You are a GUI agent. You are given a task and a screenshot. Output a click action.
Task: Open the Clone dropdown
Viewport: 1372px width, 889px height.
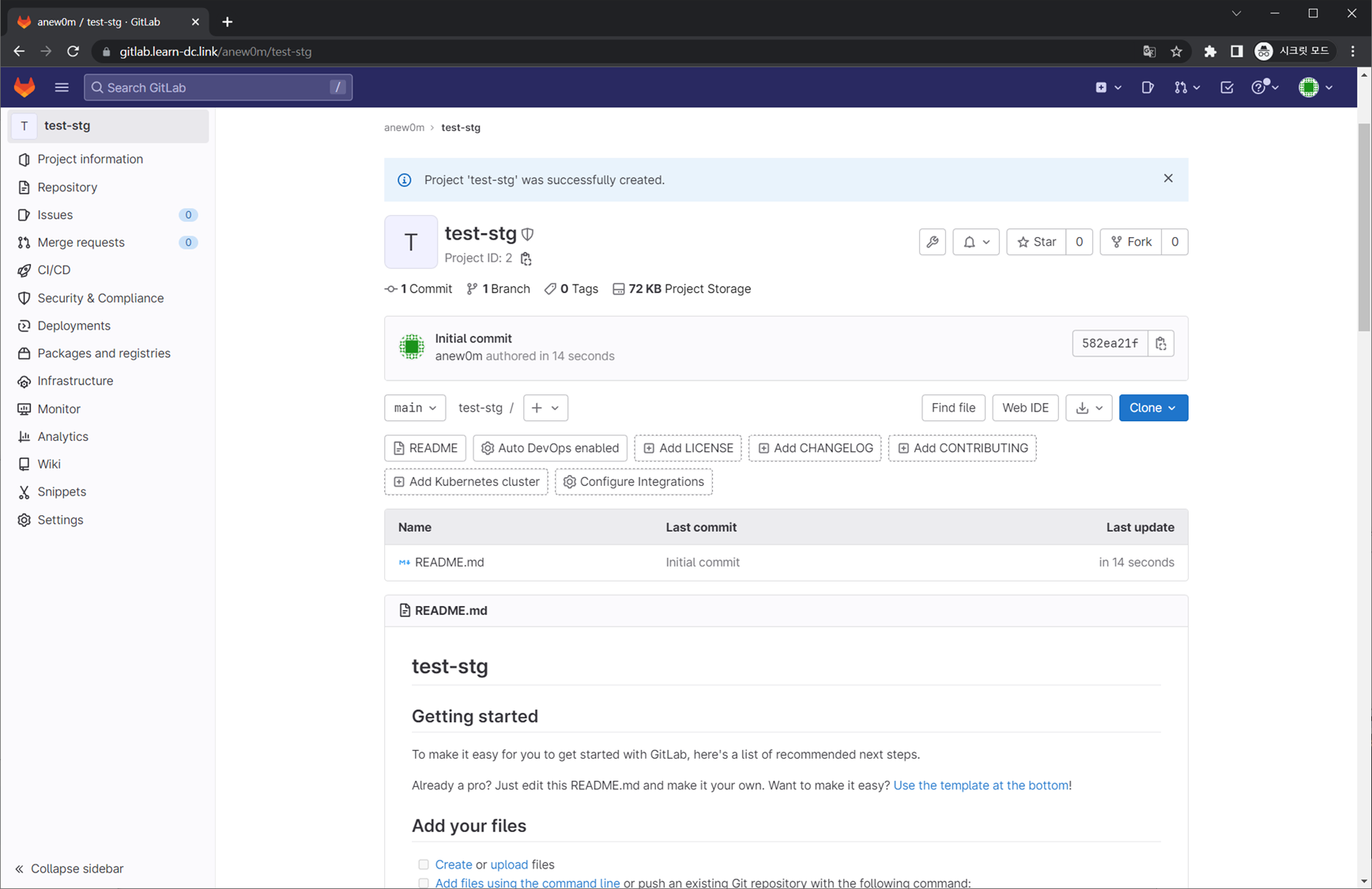[1152, 408]
